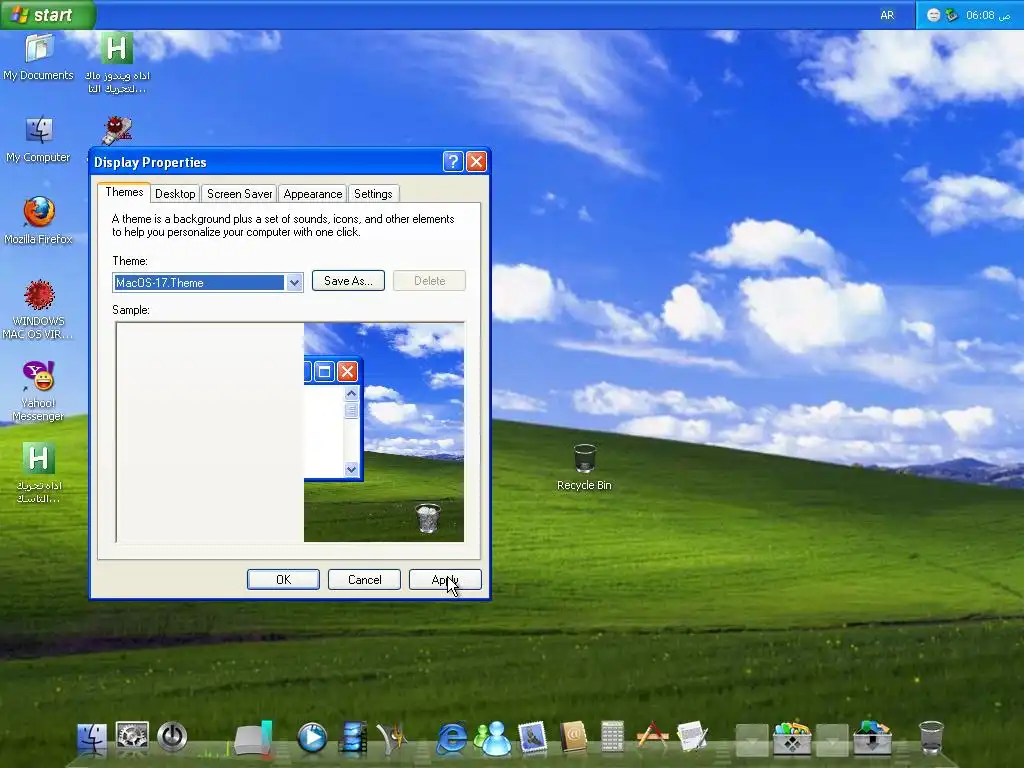Launch the blue play media player dock icon

click(312, 738)
